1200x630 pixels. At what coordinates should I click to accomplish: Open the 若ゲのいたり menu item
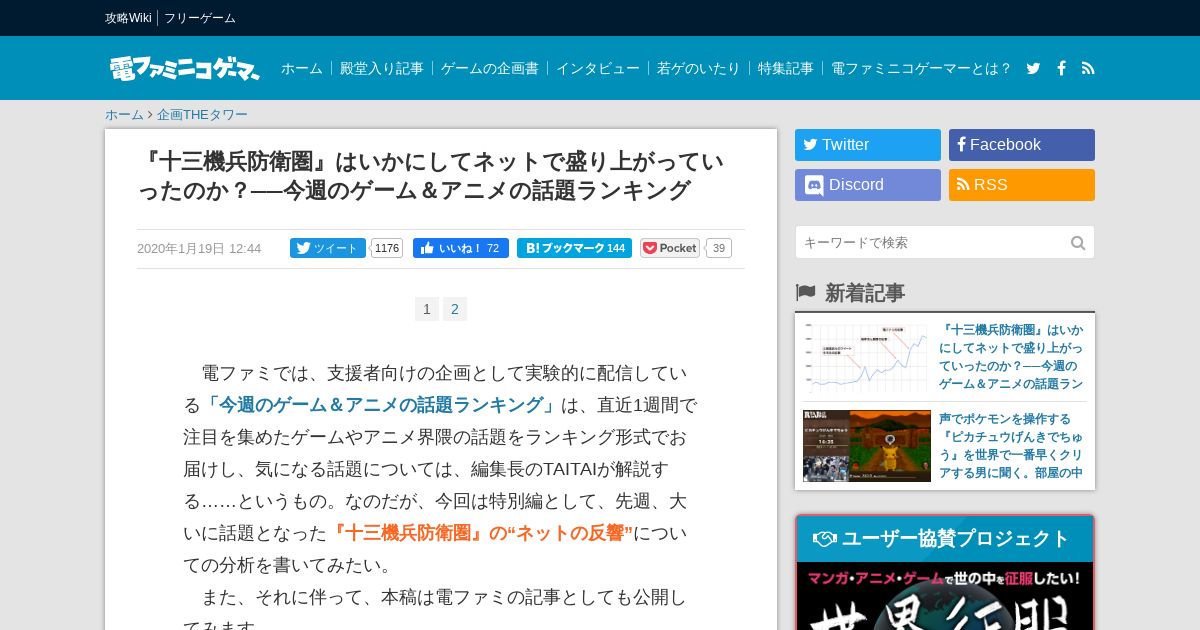pos(699,68)
